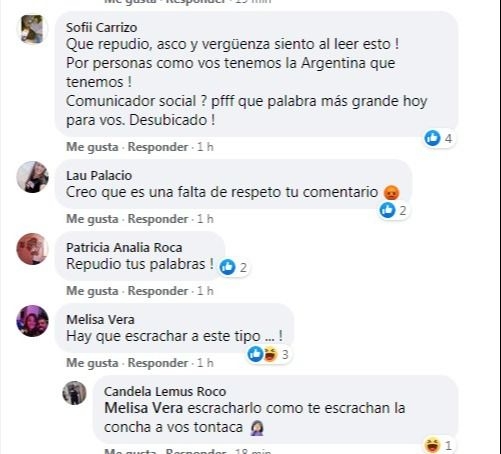
Task: Open Candela Lemus Roco's avatar
Action: pyautogui.click(x=74, y=393)
